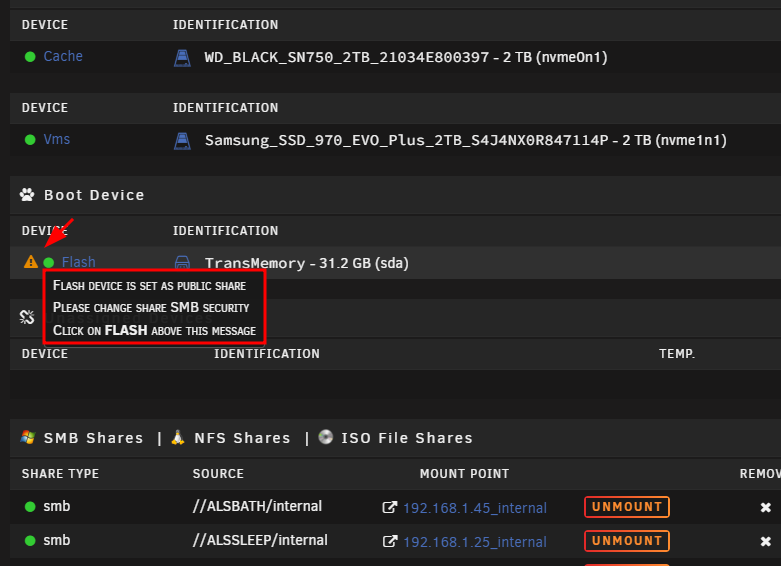Click the green status dot next to Vms
The height and width of the screenshot is (566, 781).
pos(30,140)
